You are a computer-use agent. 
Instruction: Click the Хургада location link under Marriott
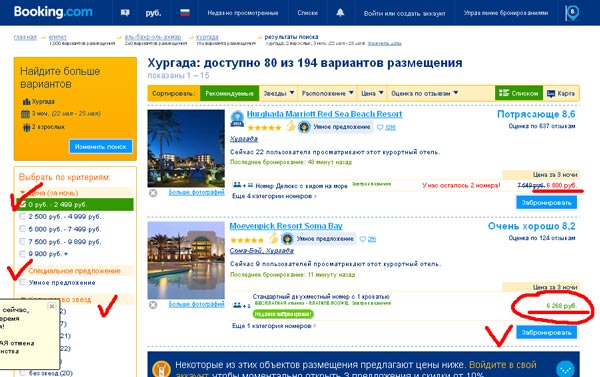pyautogui.click(x=244, y=139)
